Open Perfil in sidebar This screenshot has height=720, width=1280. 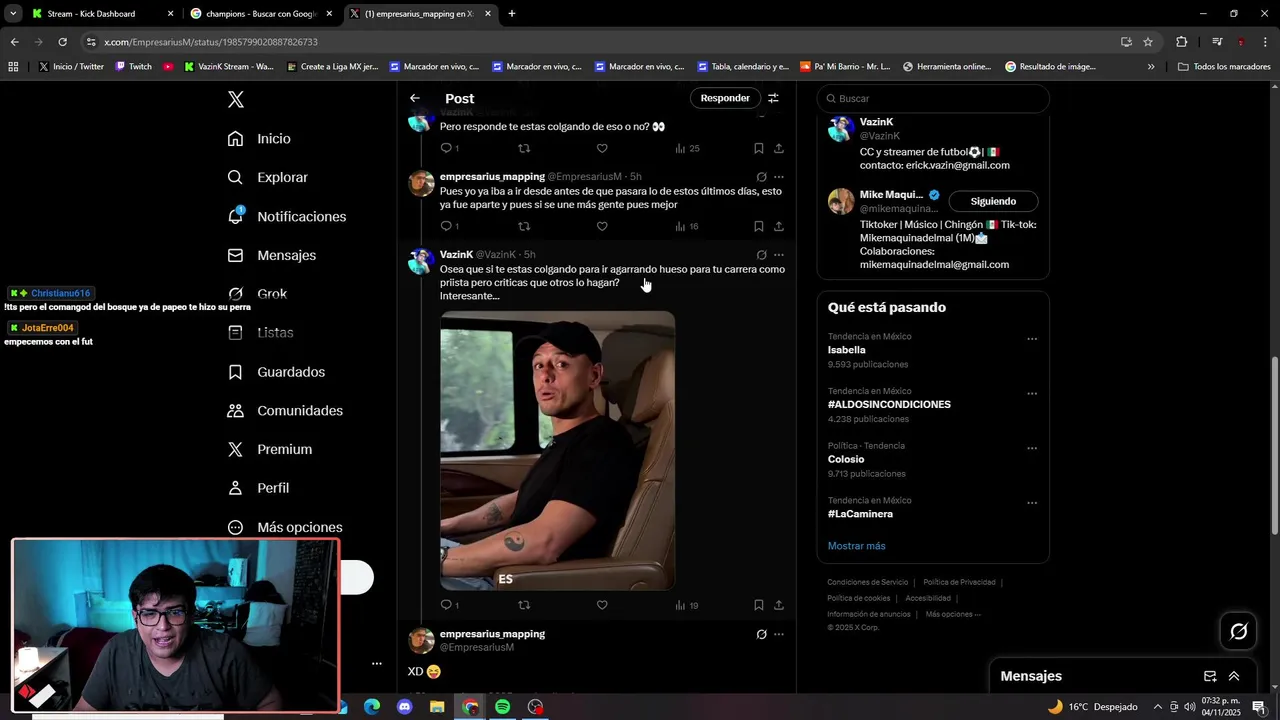tap(259, 488)
